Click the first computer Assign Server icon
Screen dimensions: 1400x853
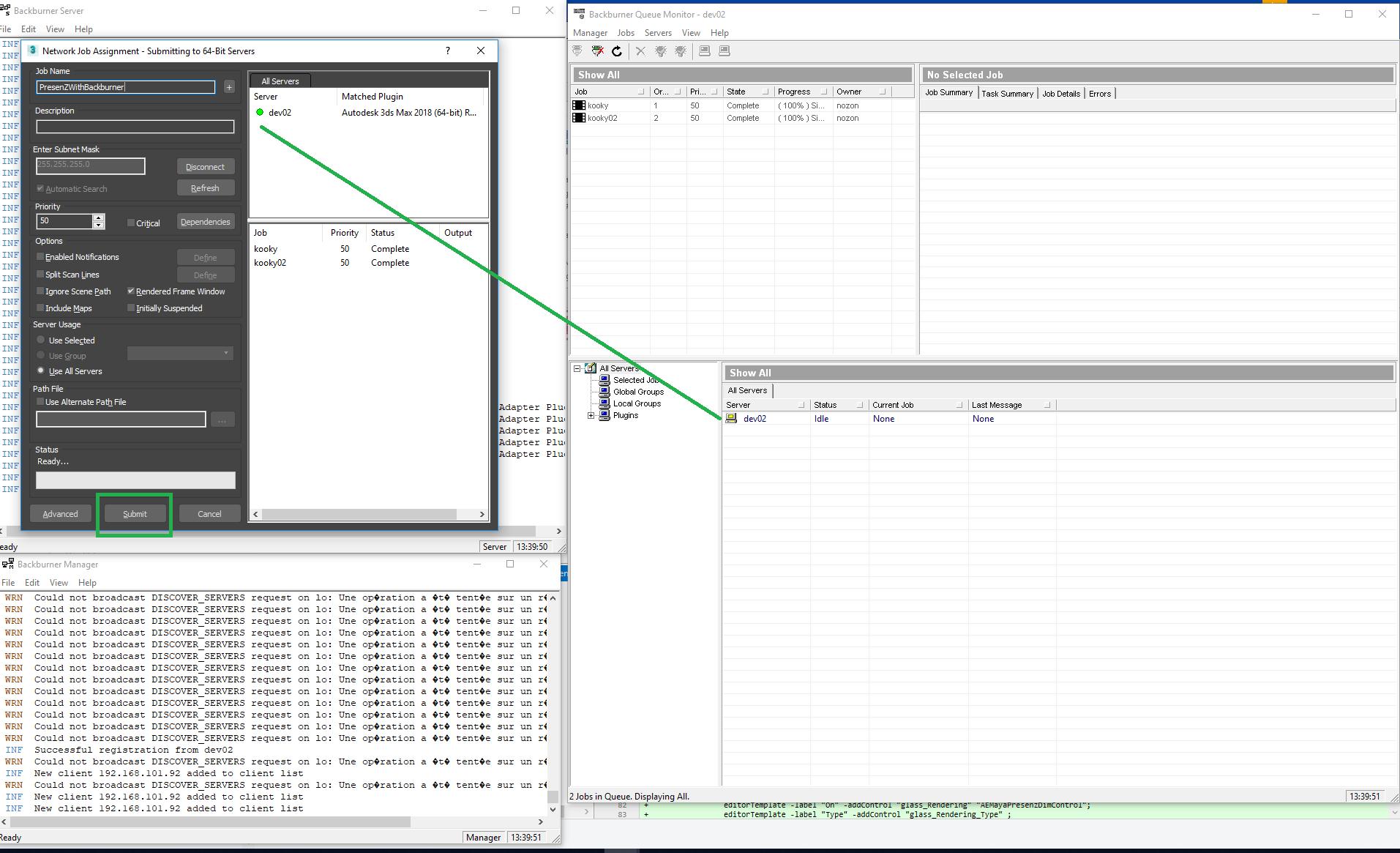point(704,51)
